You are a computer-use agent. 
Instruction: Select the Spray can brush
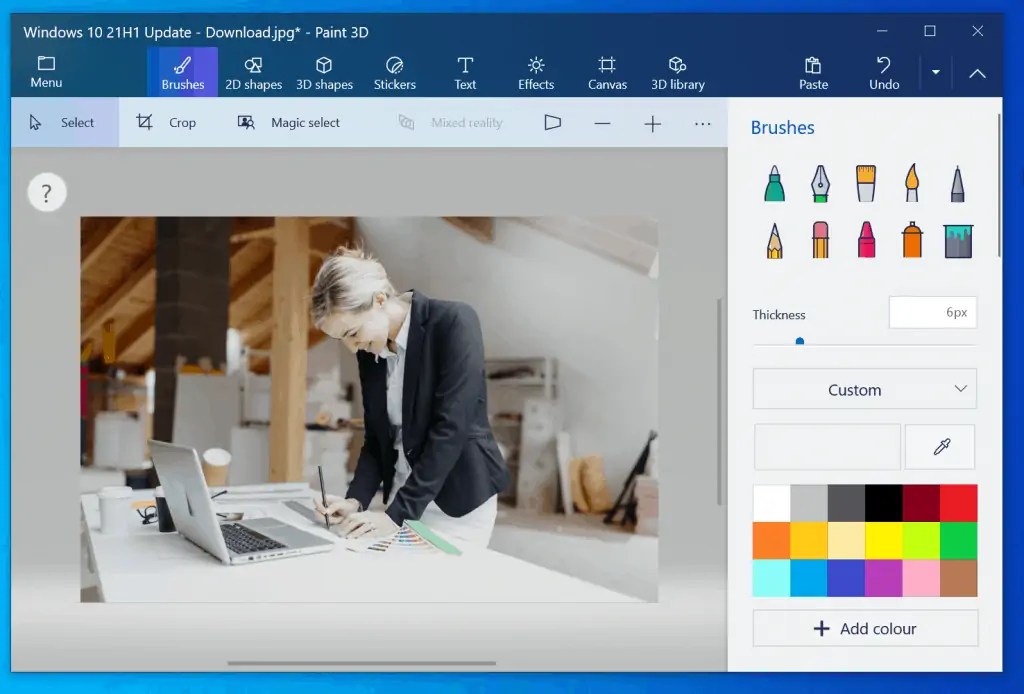pos(911,240)
